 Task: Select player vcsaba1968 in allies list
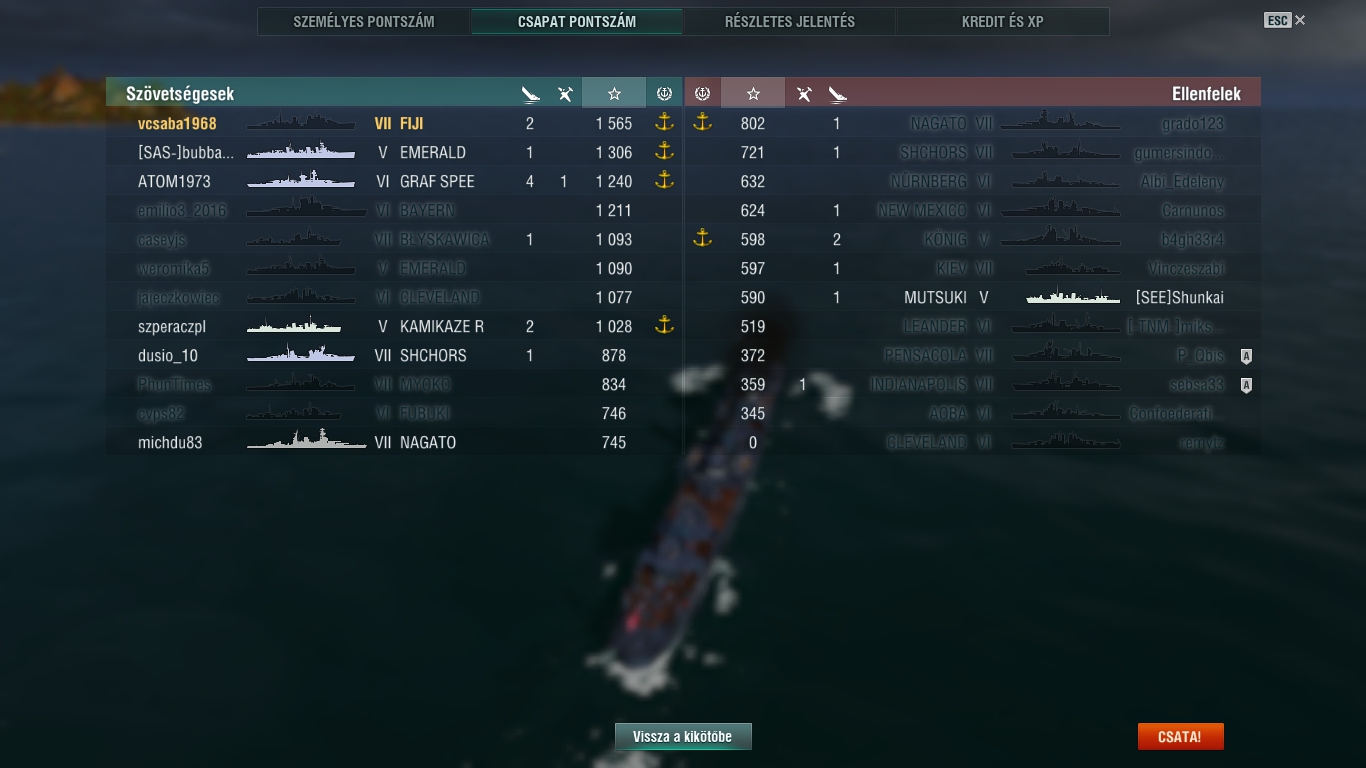point(177,124)
